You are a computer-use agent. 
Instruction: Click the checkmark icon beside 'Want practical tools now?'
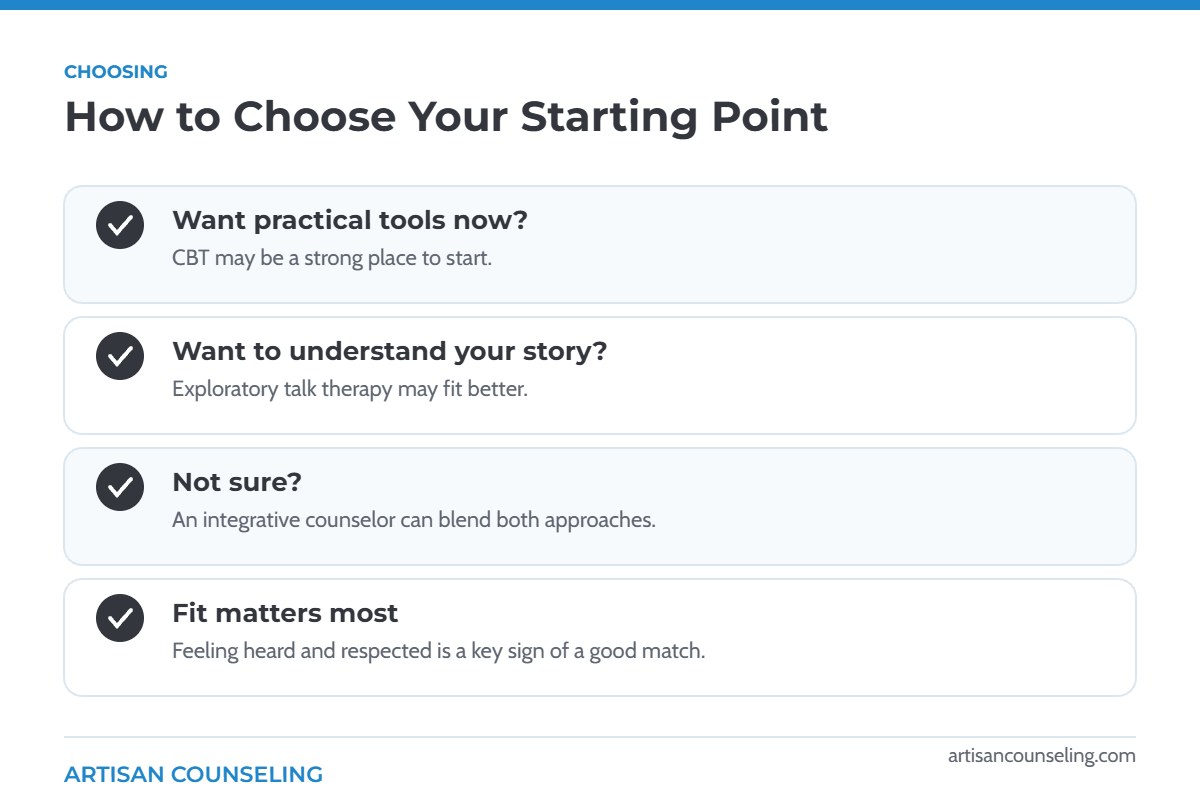(x=120, y=225)
